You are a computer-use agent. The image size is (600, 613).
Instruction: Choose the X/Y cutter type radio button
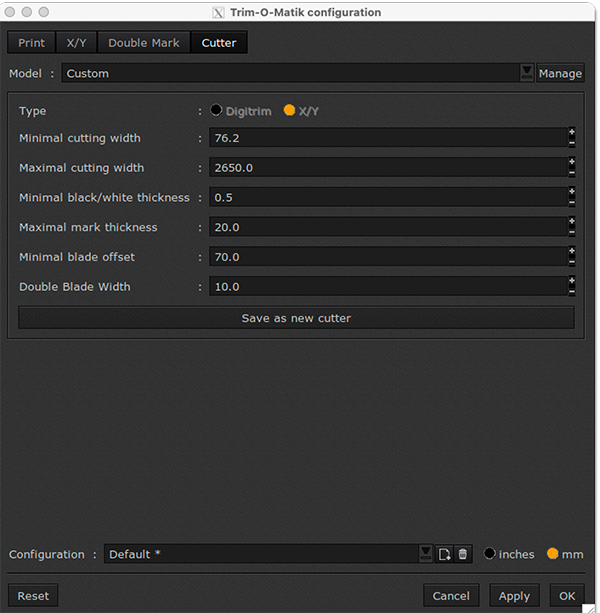pos(290,111)
